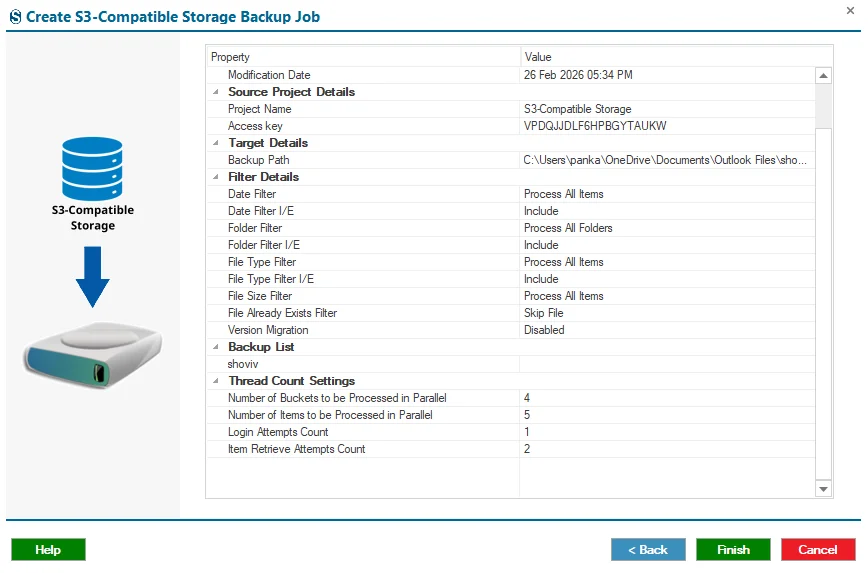Click the Target Details heading

tap(268, 143)
